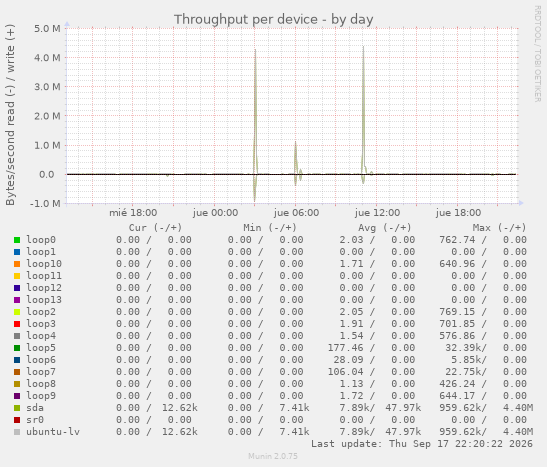The height and width of the screenshot is (467, 547).
Task: Select the loop7 device label
Action: click(41, 372)
